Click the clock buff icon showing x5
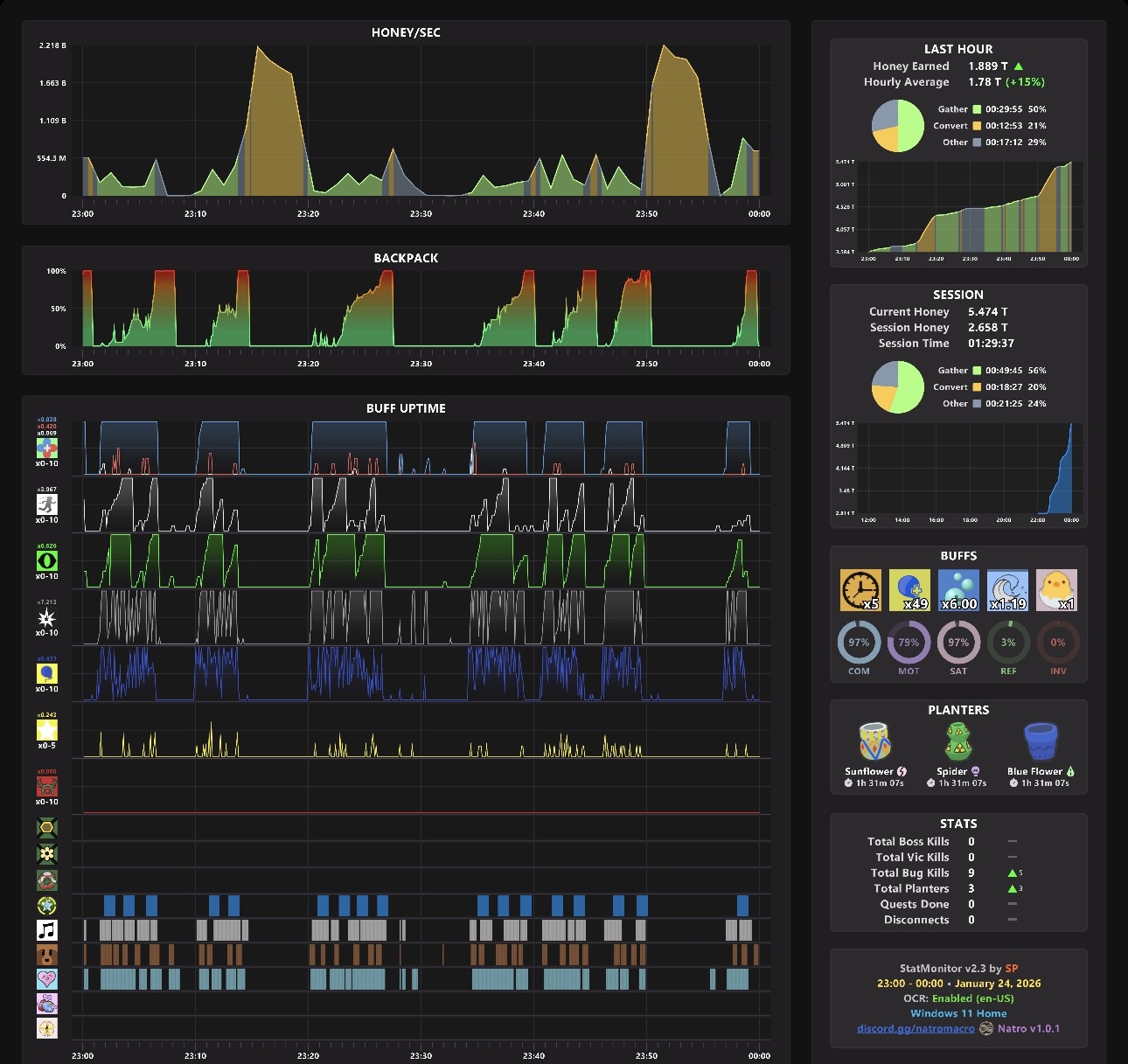 [860, 590]
